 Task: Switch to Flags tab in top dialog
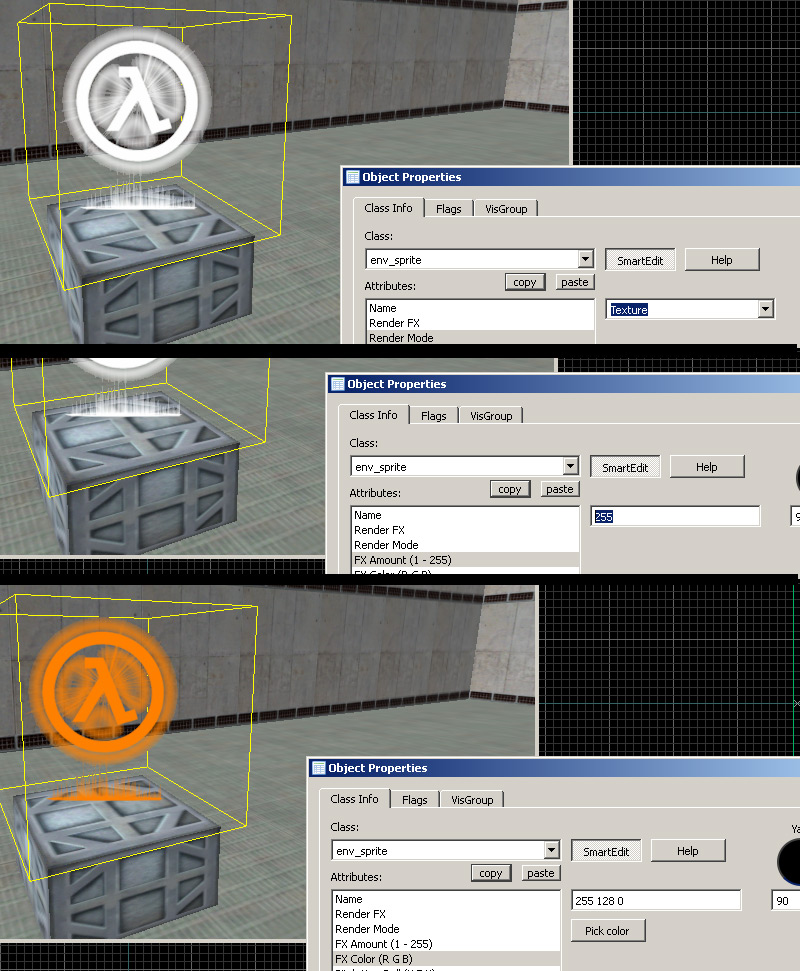(448, 209)
